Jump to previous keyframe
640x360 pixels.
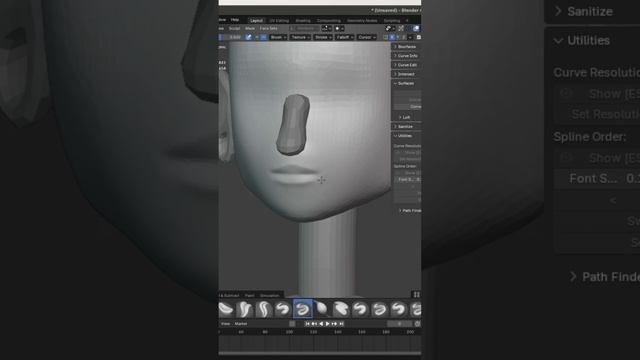(x=314, y=324)
